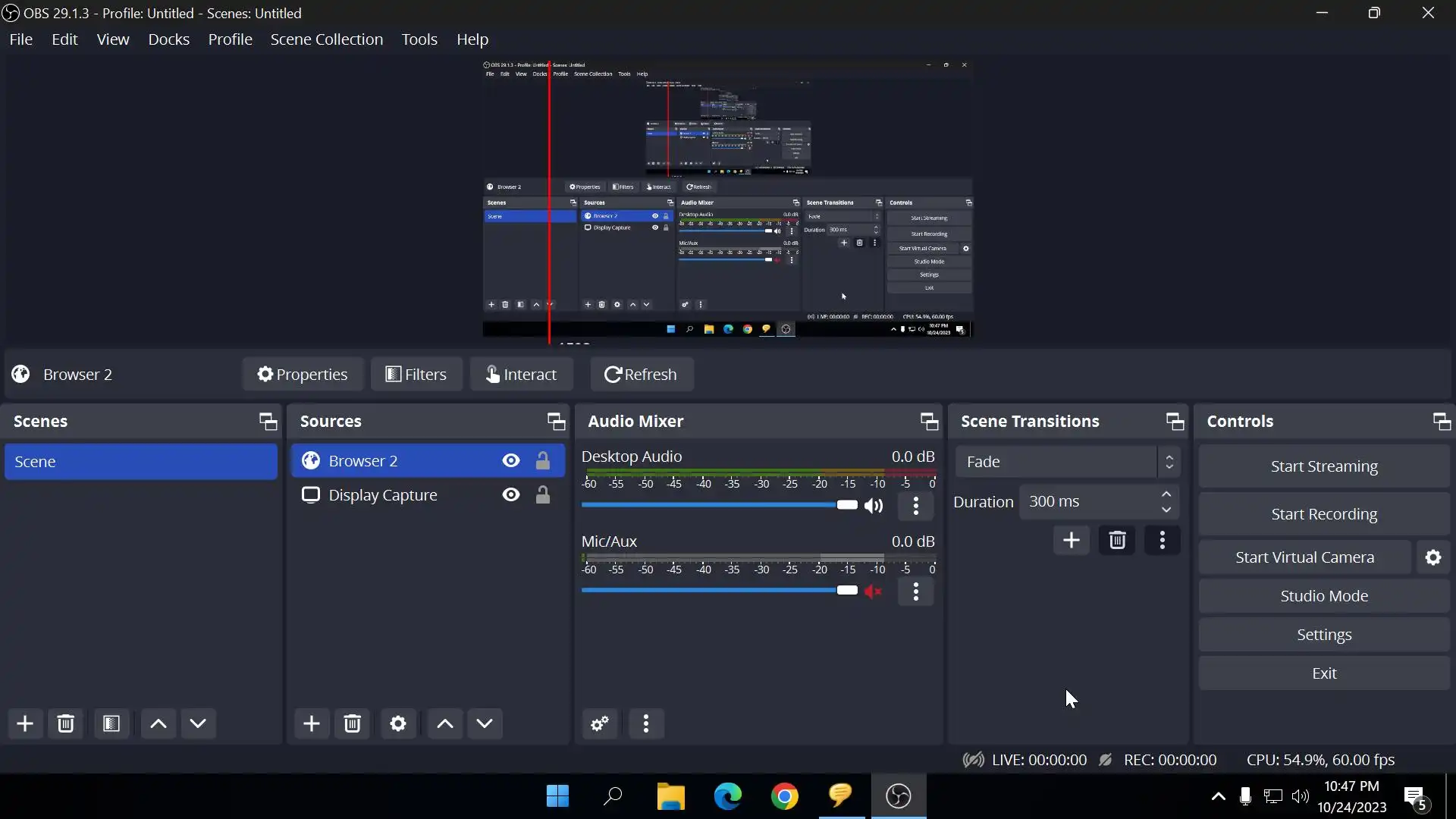Click Start Recording button
The height and width of the screenshot is (819, 1456).
click(1323, 514)
